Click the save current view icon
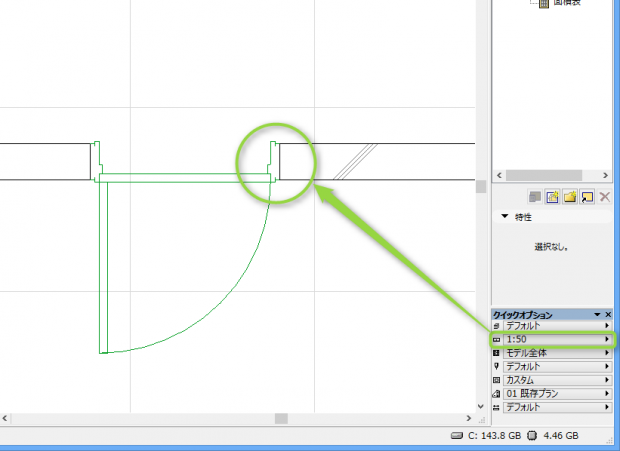This screenshot has width=620, height=451. coord(552,196)
